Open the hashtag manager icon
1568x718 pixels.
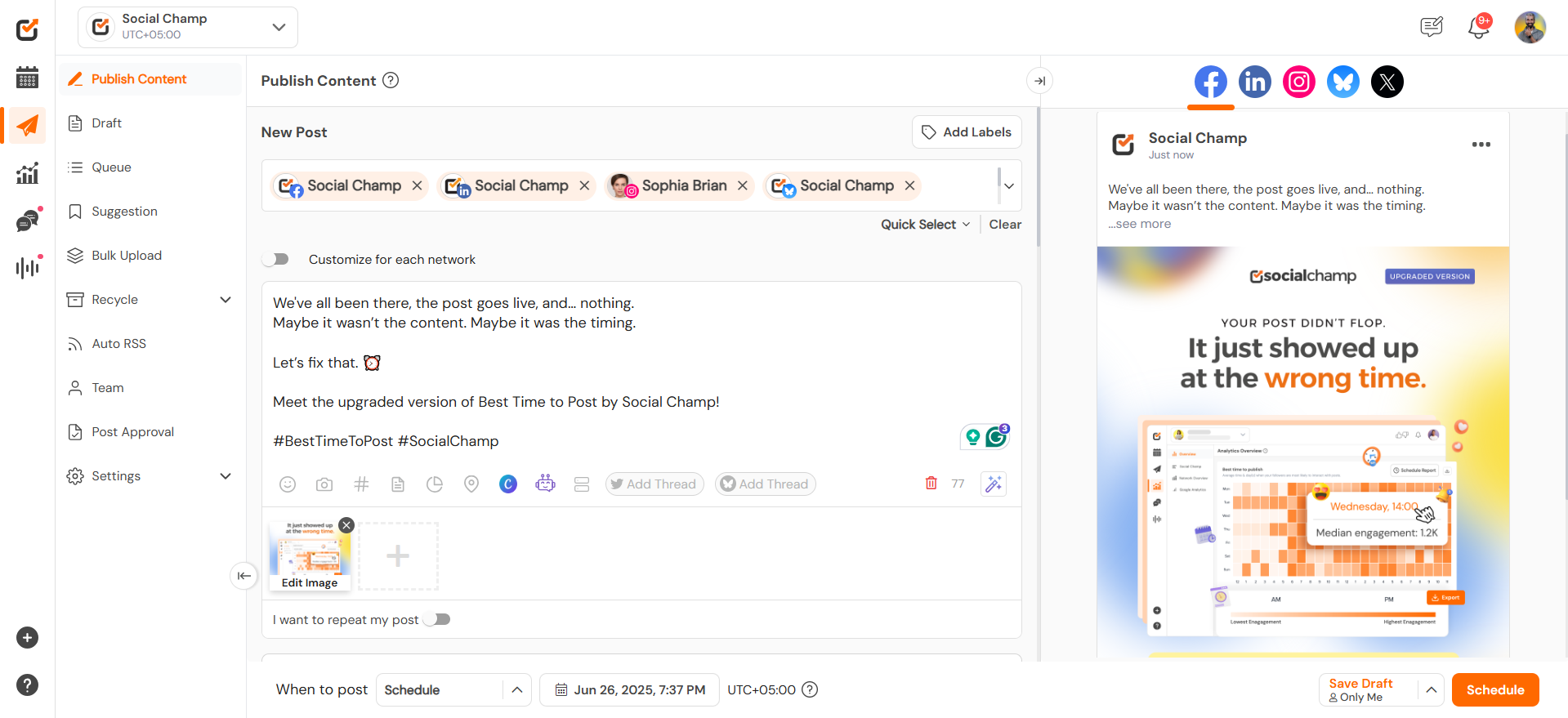coord(361,484)
